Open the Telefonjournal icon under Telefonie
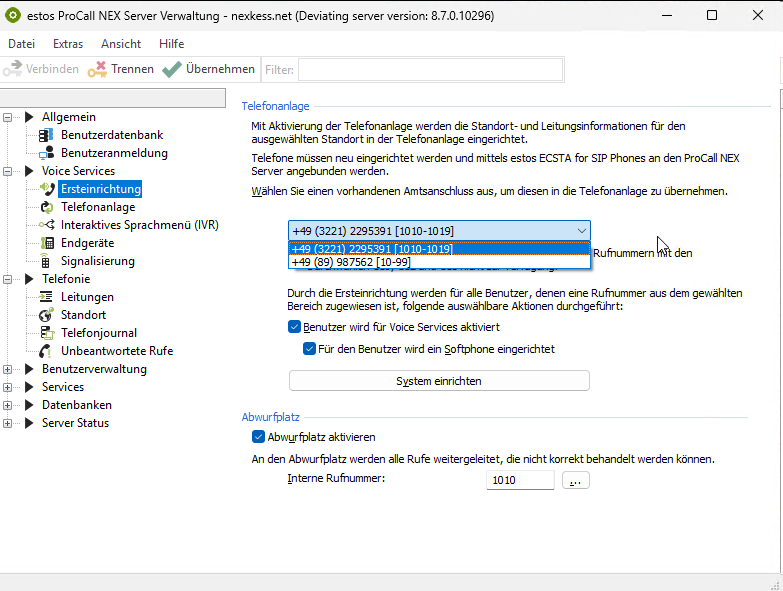Screen dimensions: 783x591 coord(46,333)
